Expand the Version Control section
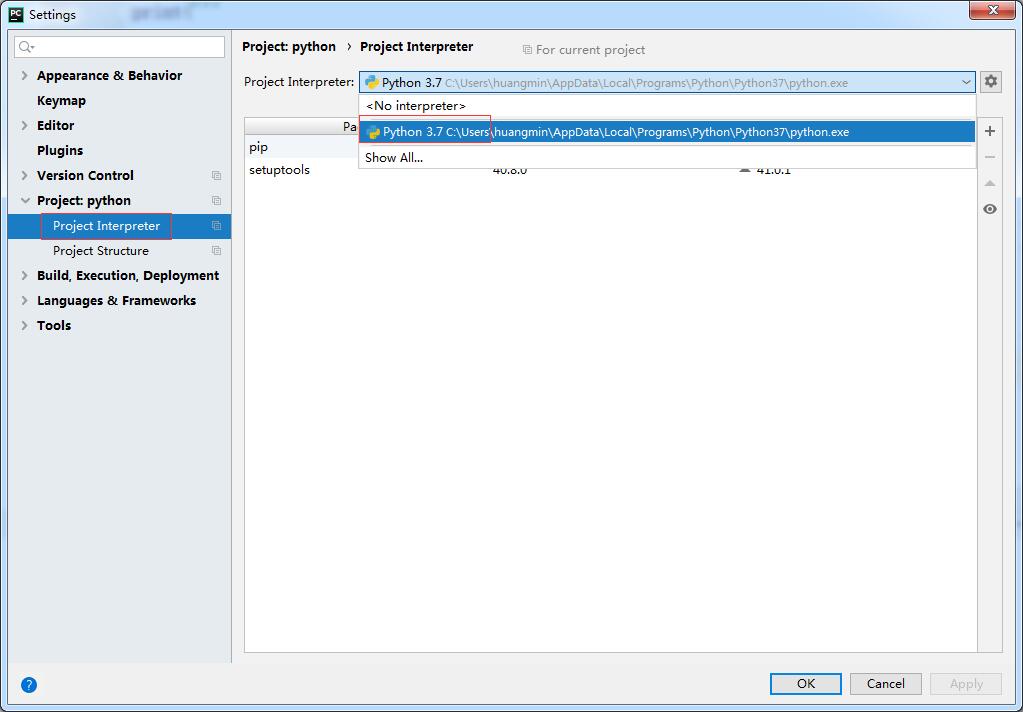This screenshot has width=1023, height=712. [x=25, y=176]
